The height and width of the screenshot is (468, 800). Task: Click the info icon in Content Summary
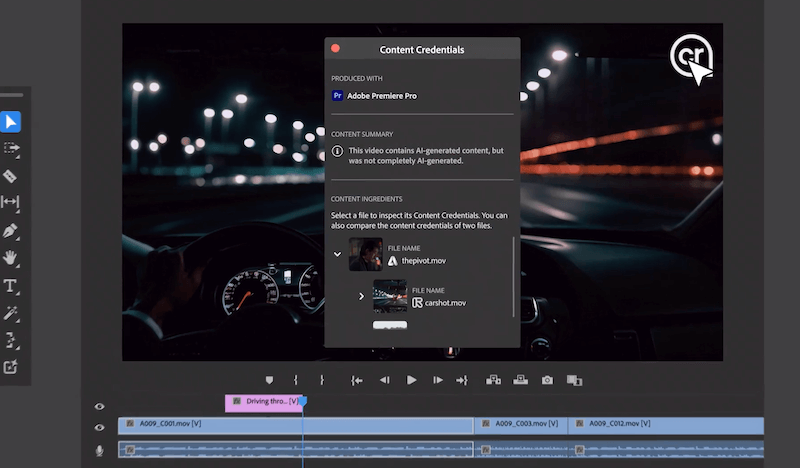(337, 151)
